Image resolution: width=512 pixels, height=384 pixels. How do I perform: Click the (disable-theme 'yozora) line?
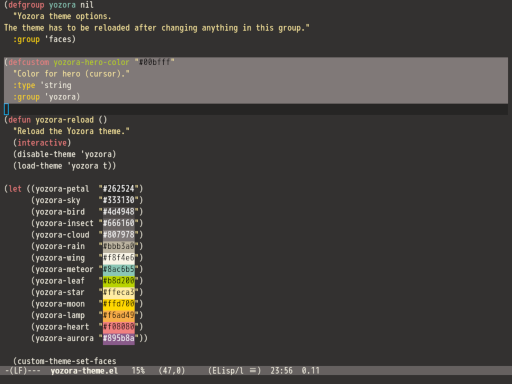(x=65, y=154)
